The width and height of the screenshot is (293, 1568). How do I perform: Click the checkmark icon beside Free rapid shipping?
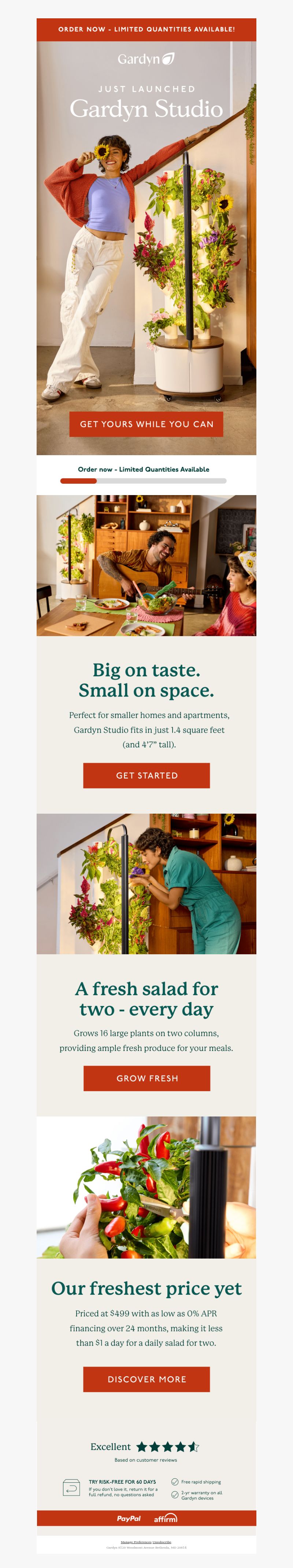click(175, 1482)
